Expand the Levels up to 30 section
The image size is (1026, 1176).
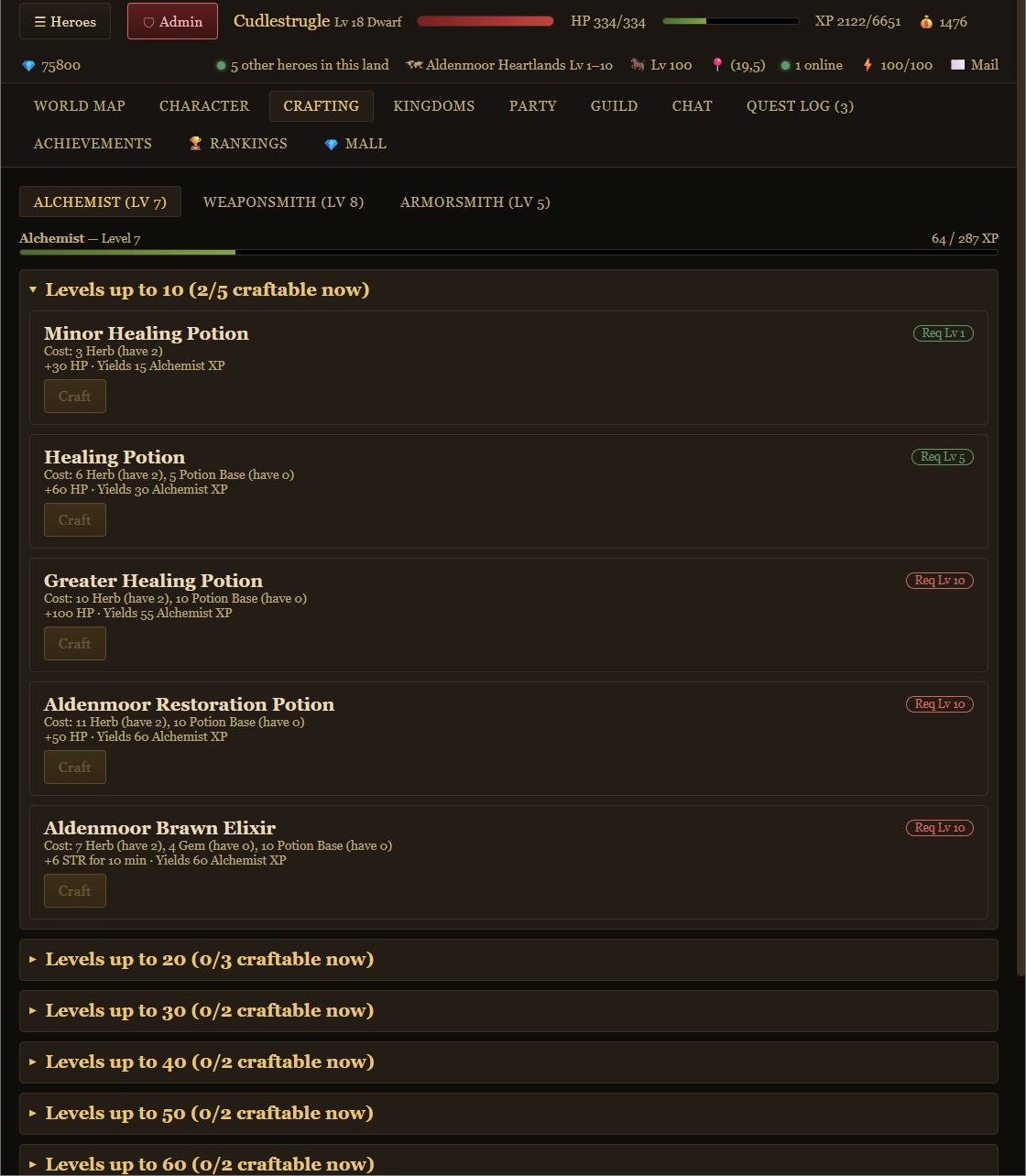point(508,1011)
